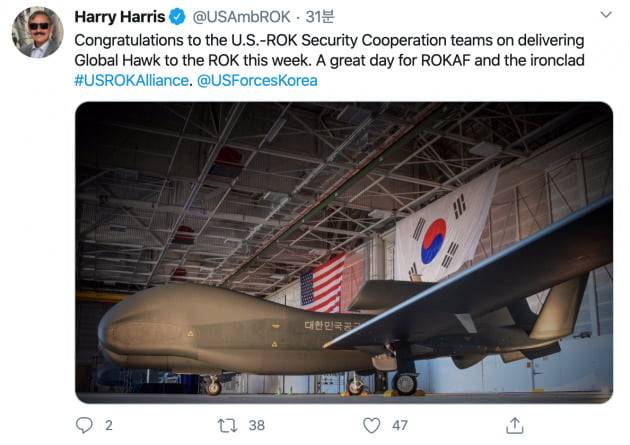Click the share upload icon
Viewport: 630px width, 445px height.
515,425
